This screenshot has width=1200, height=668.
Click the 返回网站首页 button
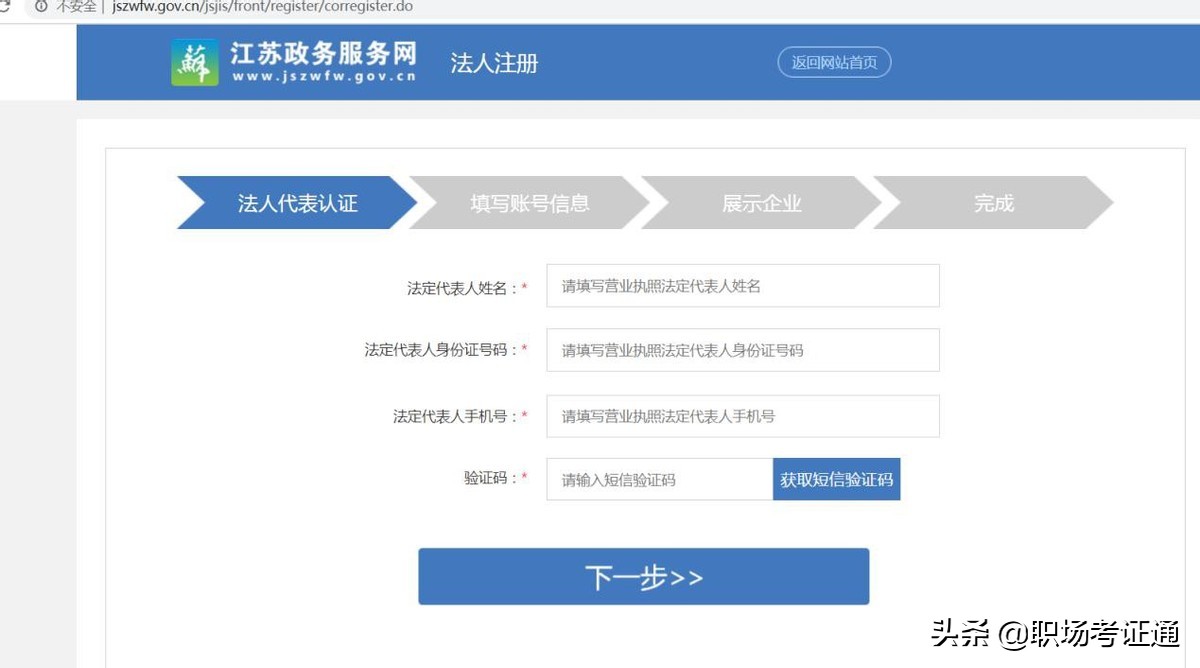pyautogui.click(x=834, y=62)
